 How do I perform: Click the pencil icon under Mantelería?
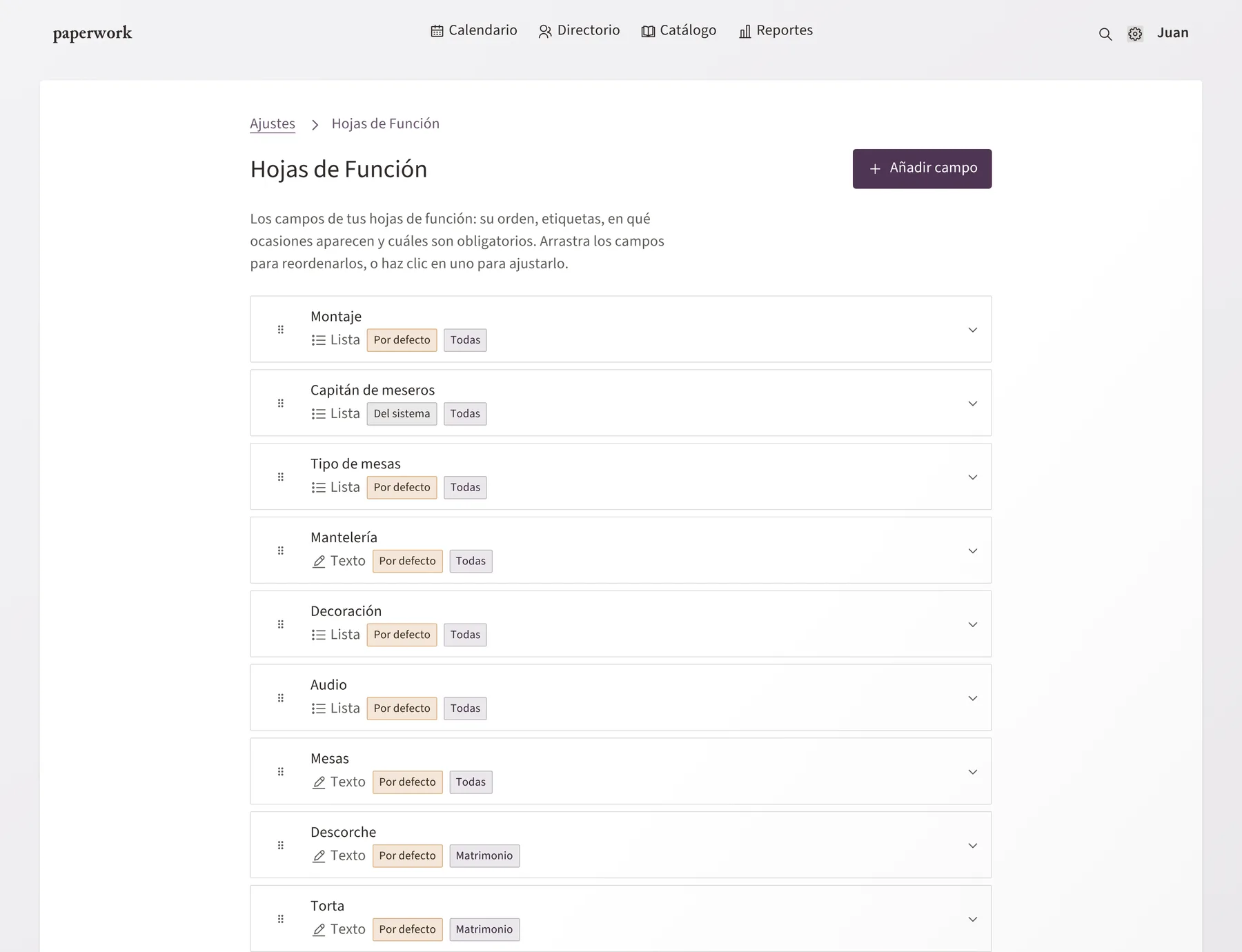318,562
